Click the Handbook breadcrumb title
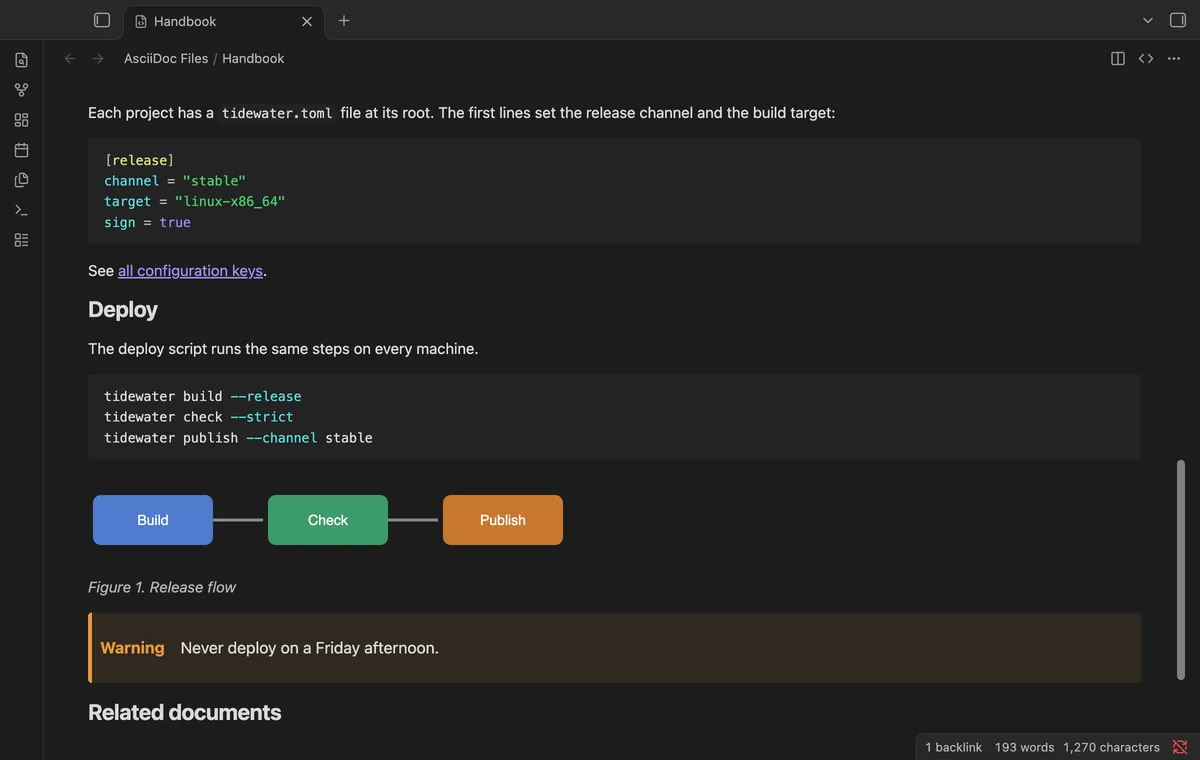 coord(253,58)
